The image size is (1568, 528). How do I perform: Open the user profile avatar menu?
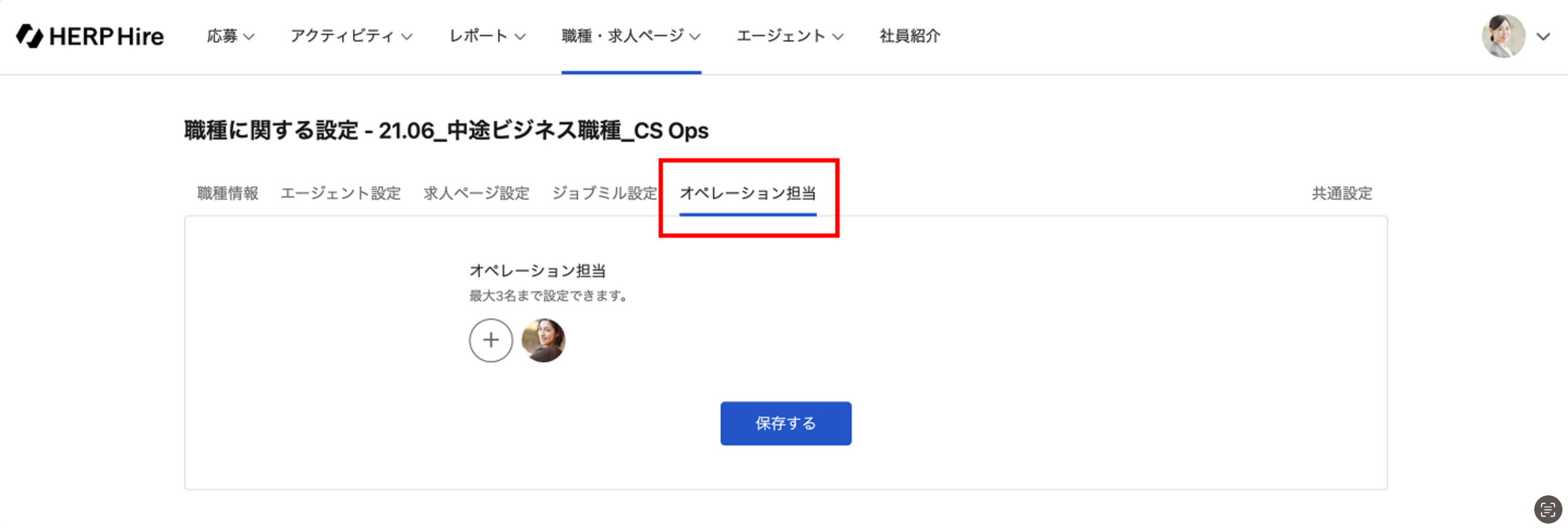tap(1503, 37)
